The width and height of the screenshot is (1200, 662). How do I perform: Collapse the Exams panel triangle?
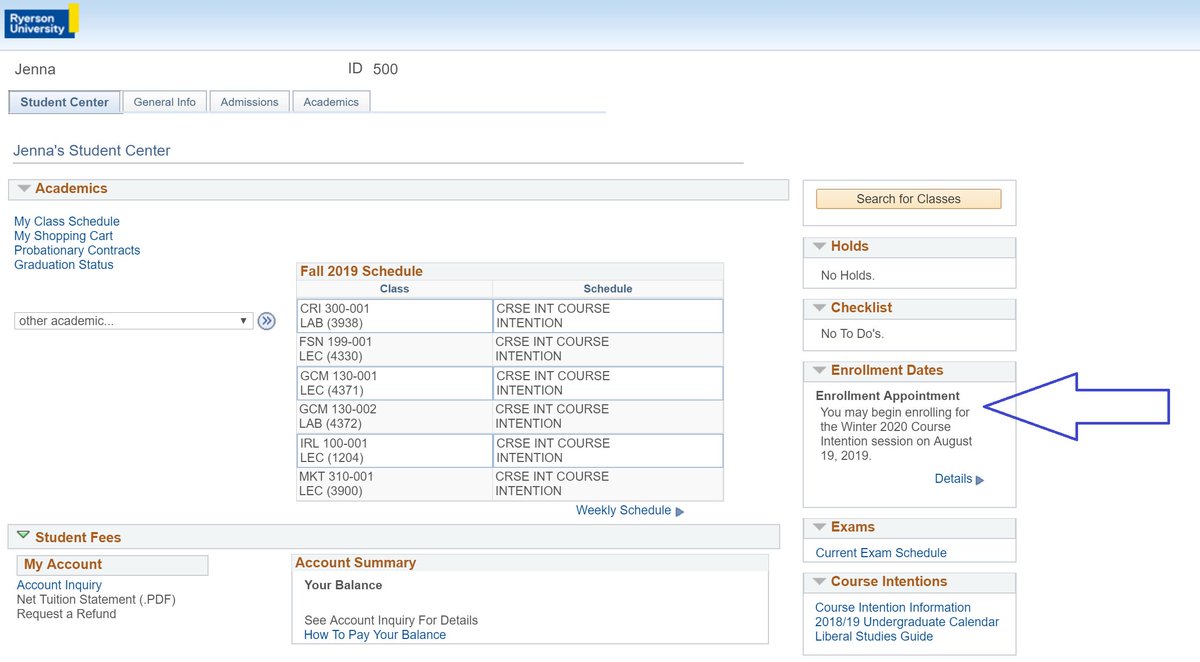tap(819, 527)
